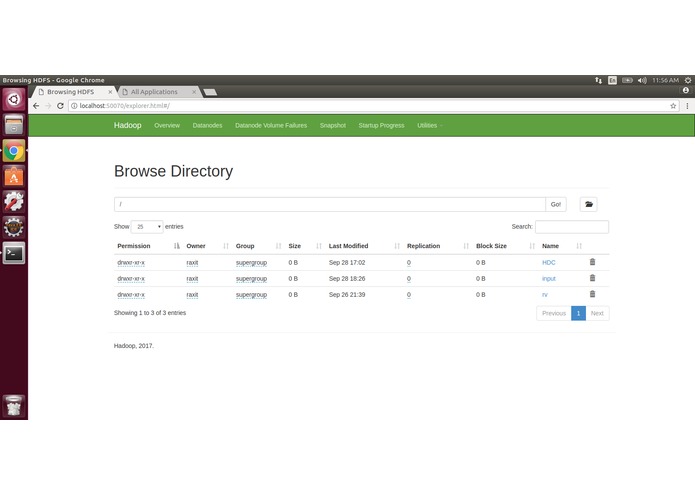Go forward in the browser
This screenshot has width=695, height=494.
coord(48,106)
